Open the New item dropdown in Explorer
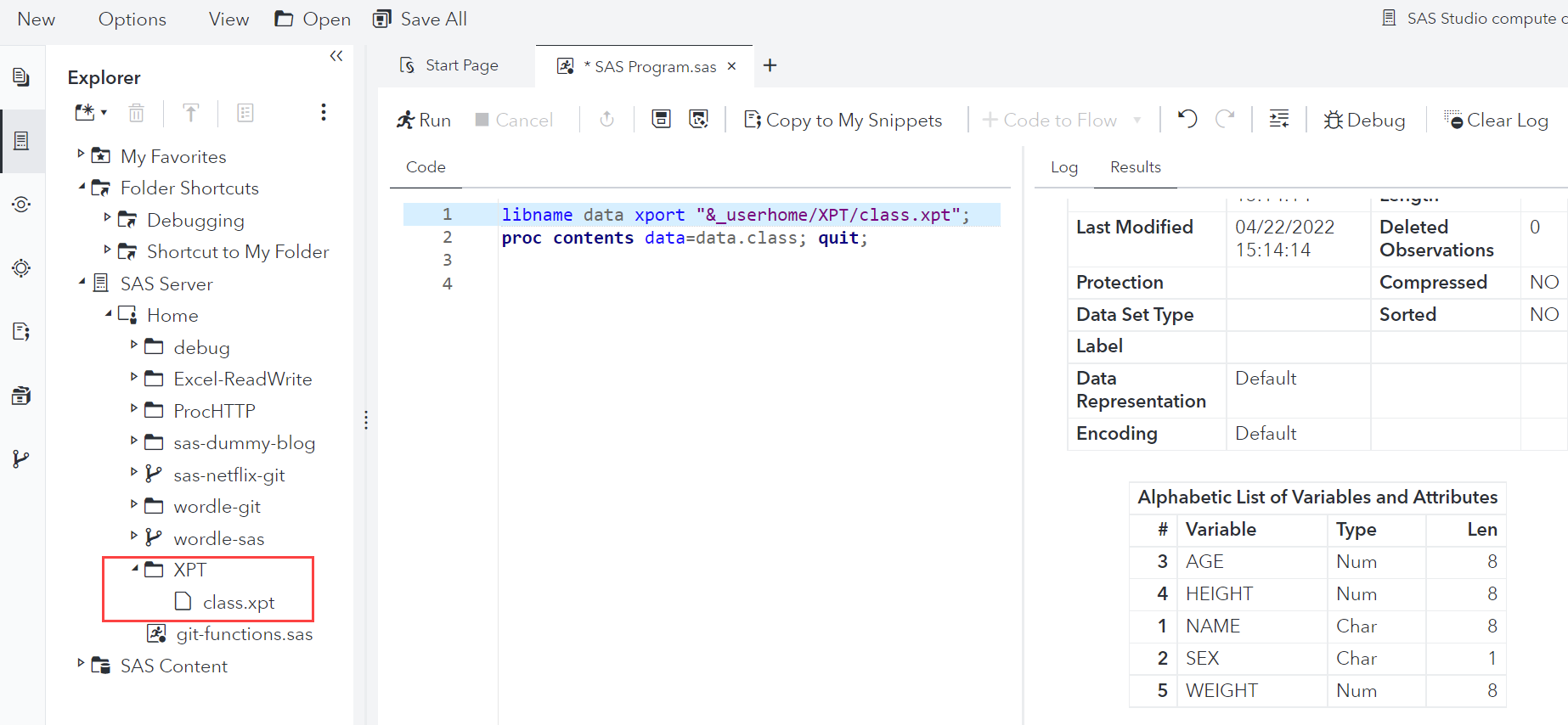The height and width of the screenshot is (725, 1568). pyautogui.click(x=90, y=113)
